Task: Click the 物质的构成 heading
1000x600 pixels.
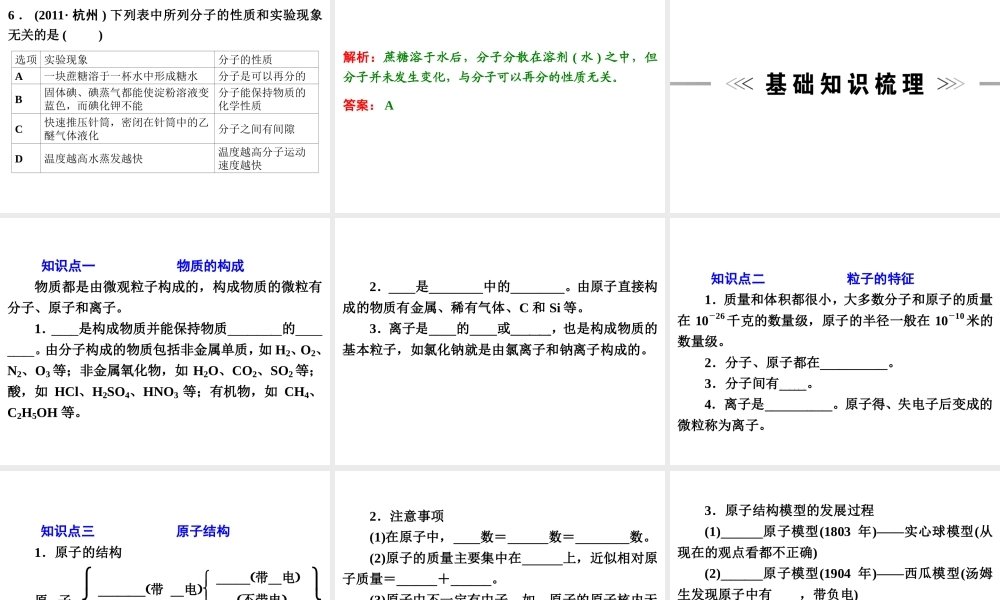Action: click(x=210, y=266)
